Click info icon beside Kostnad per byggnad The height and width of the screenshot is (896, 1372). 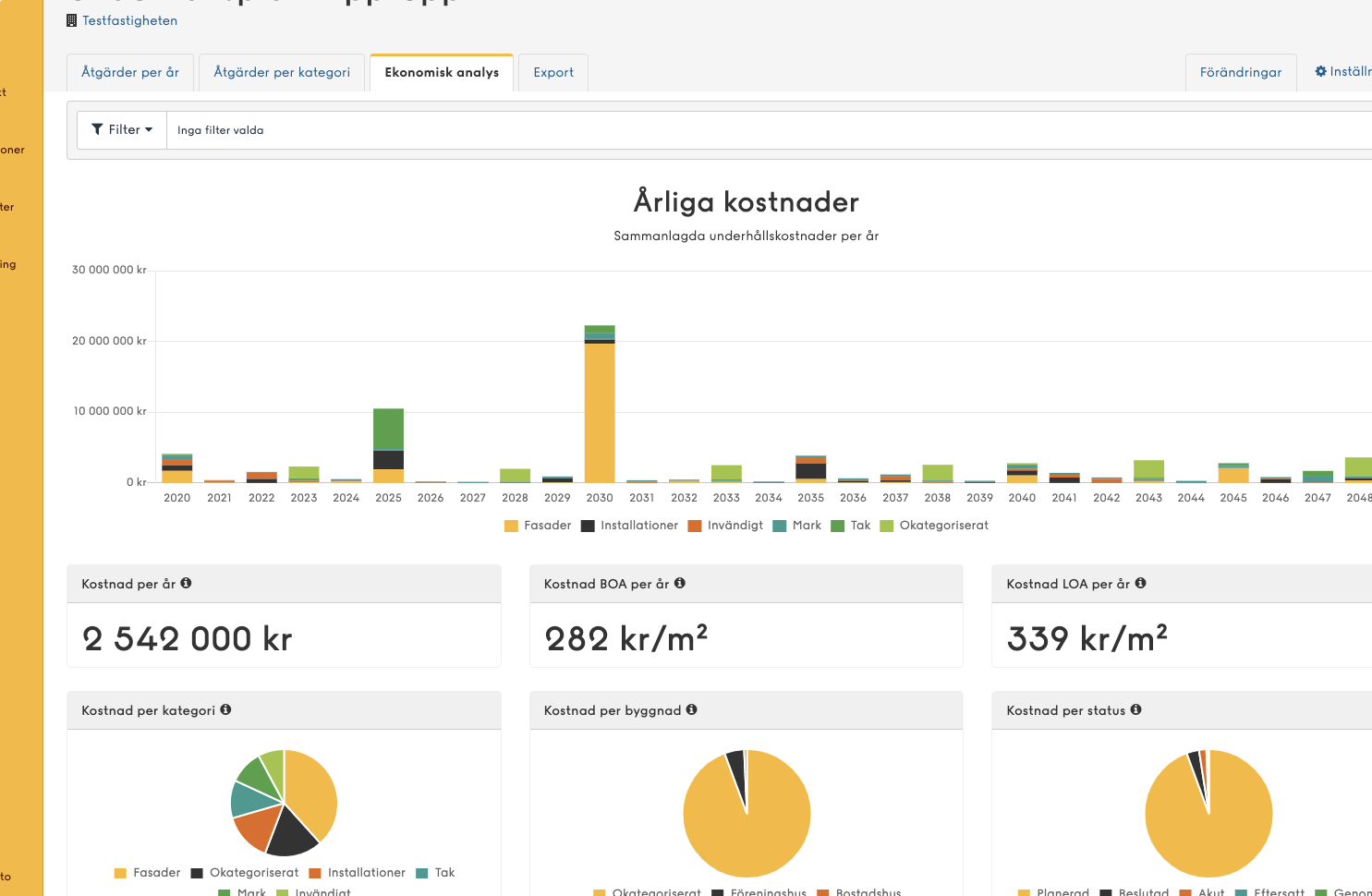pyautogui.click(x=692, y=709)
